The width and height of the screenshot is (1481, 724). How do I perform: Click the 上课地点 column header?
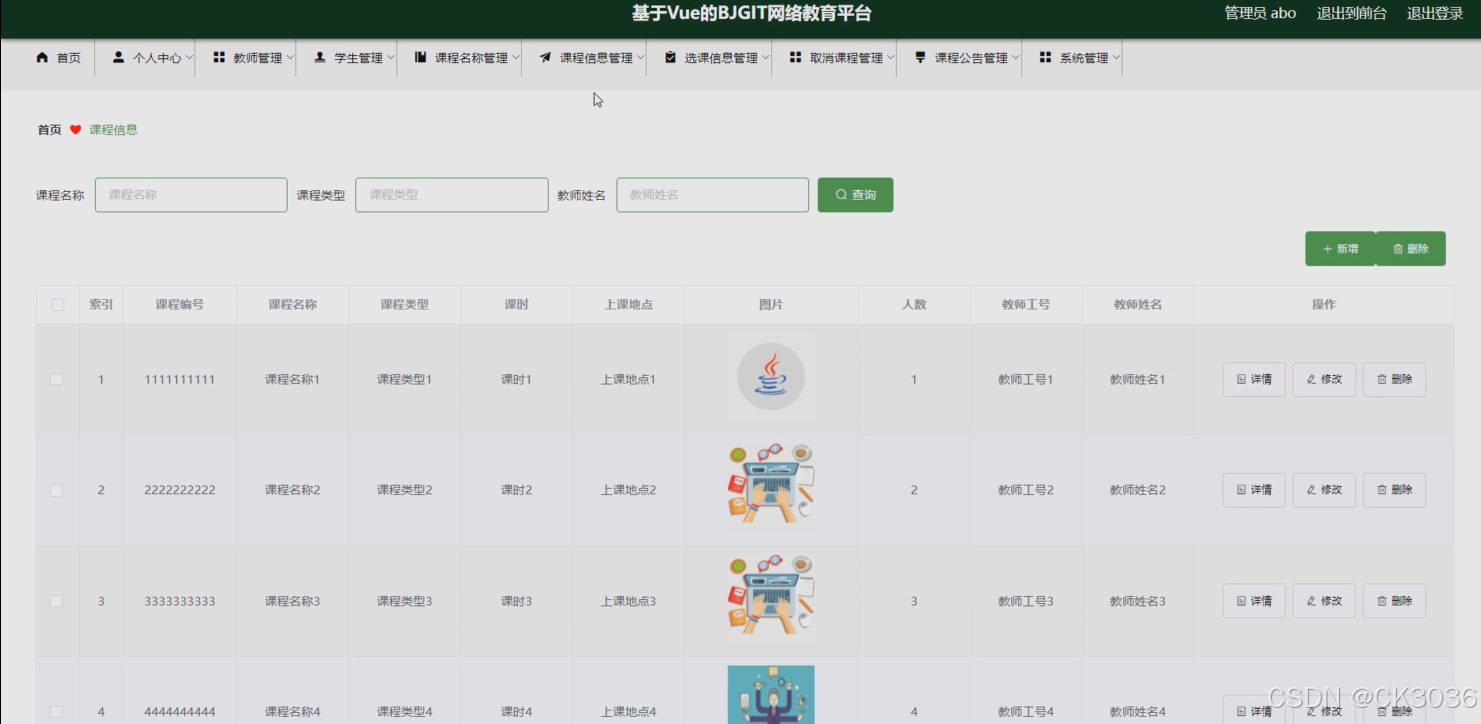(628, 305)
